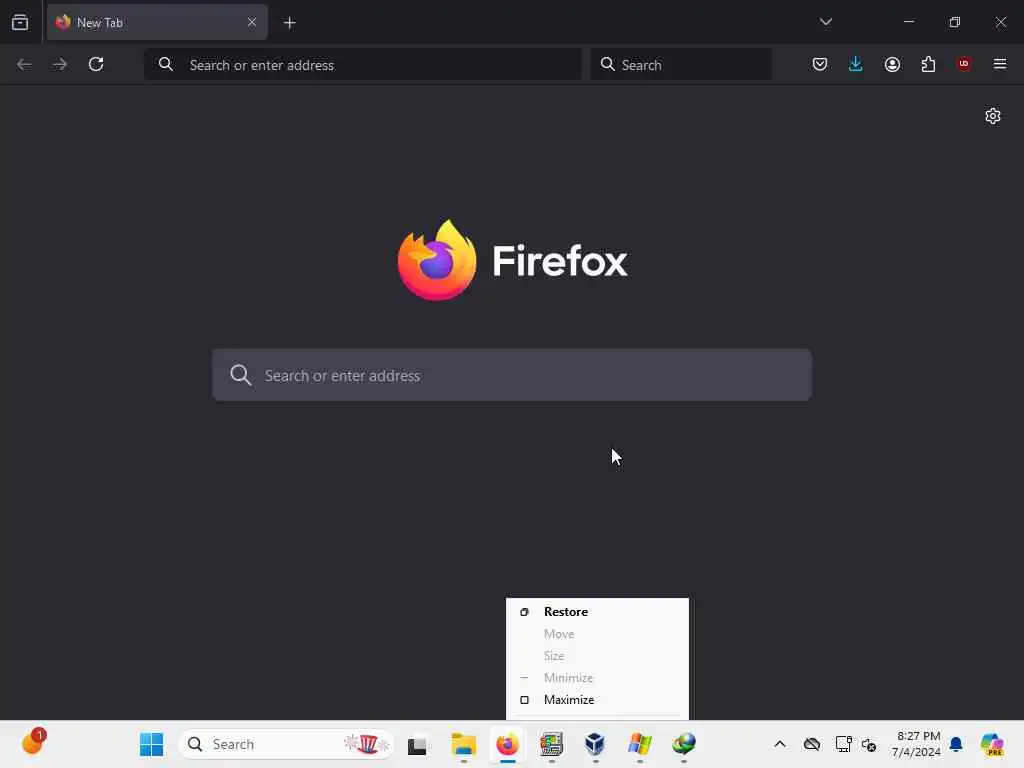Open the uBlock Origin extension icon
Image resolution: width=1024 pixels, height=768 pixels.
[963, 64]
